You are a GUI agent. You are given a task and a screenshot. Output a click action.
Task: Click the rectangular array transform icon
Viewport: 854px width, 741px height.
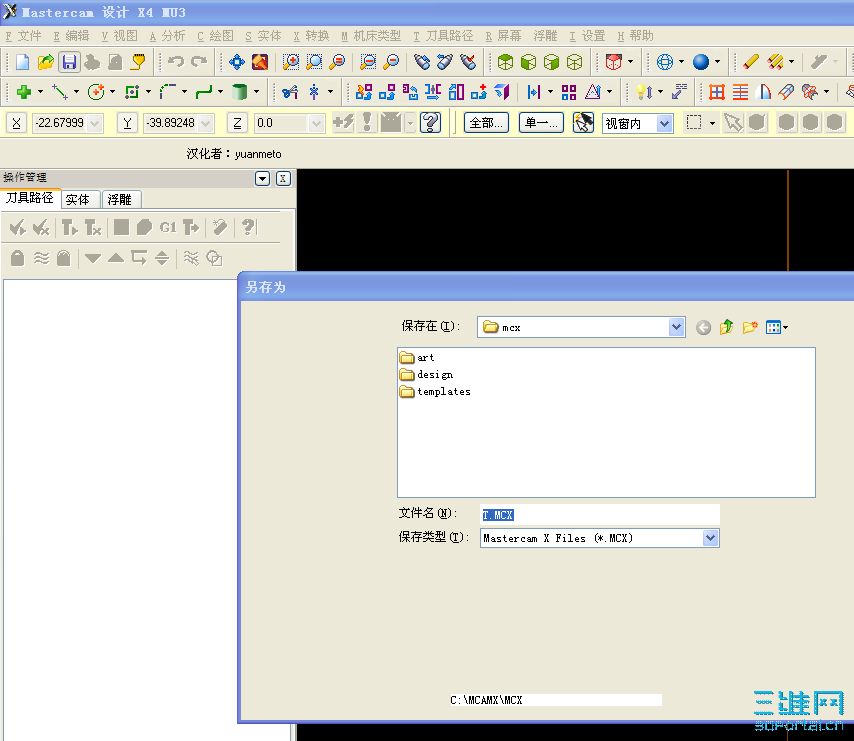569,92
